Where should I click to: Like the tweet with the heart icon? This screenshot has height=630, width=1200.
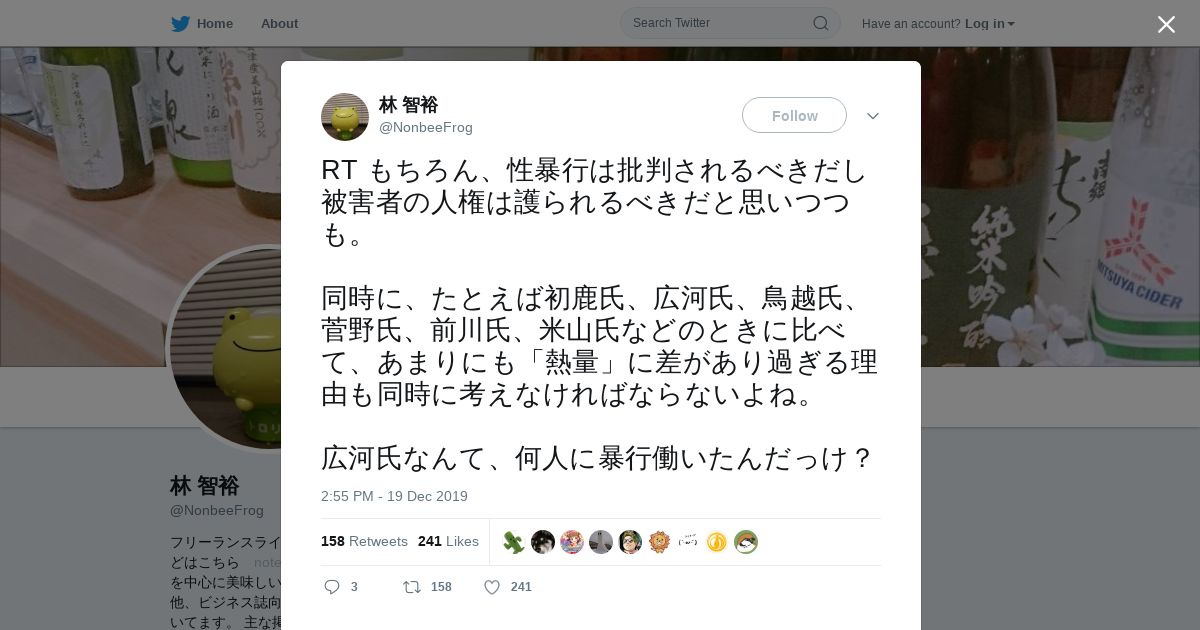point(492,587)
